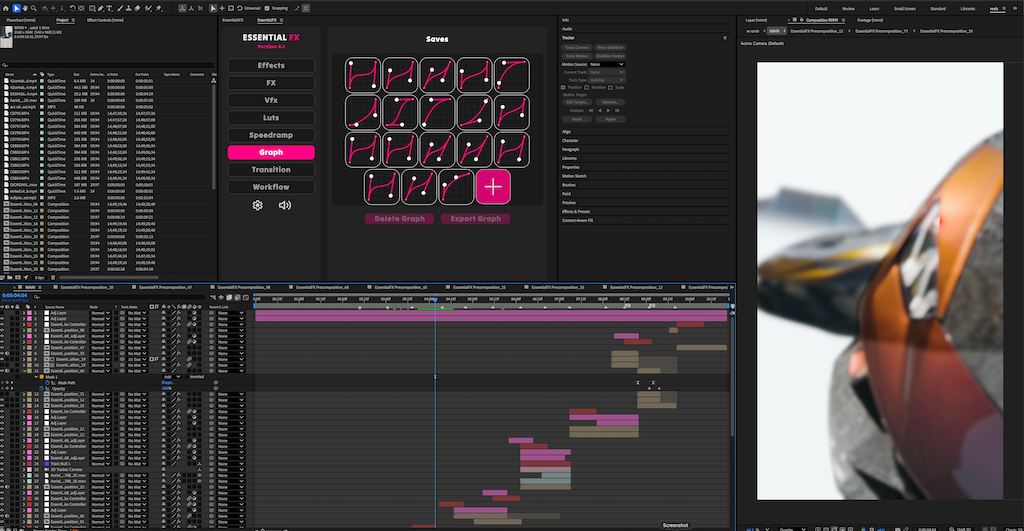This screenshot has height=531, width=1024.
Task: Open the Speedramp section in EssentialFX
Action: [271, 135]
